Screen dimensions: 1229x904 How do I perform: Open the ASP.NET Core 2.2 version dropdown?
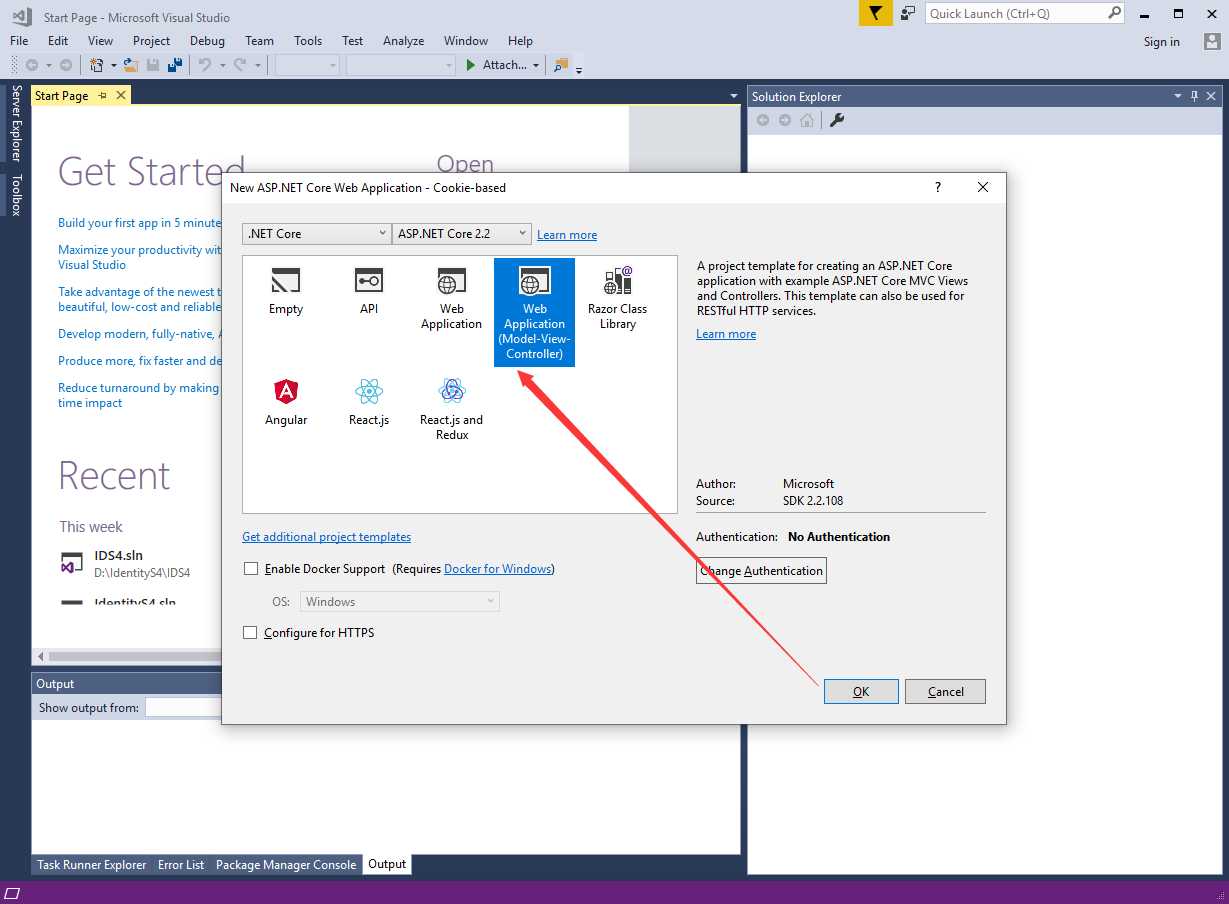(461, 233)
